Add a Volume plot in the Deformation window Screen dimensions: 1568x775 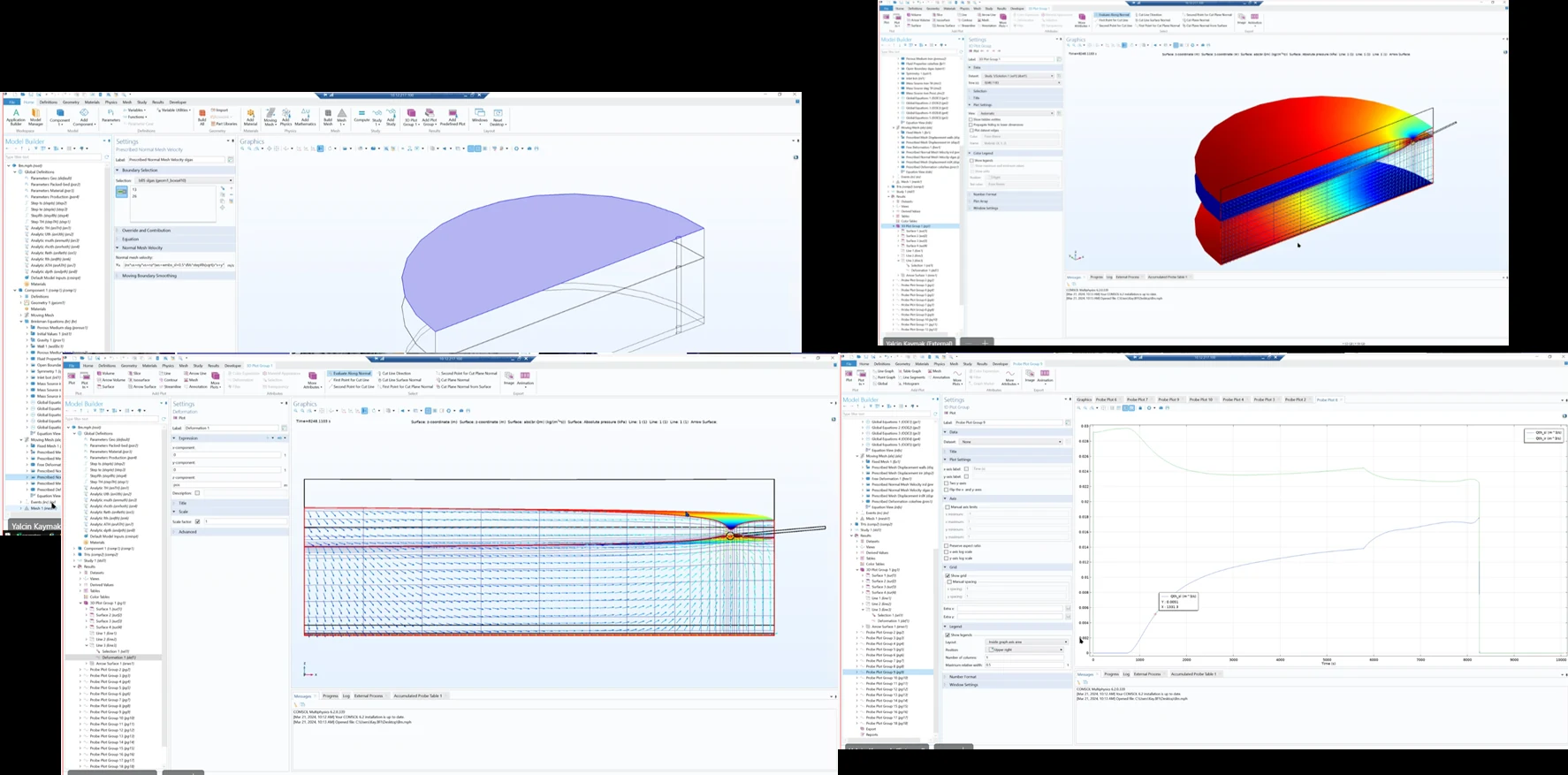click(106, 373)
